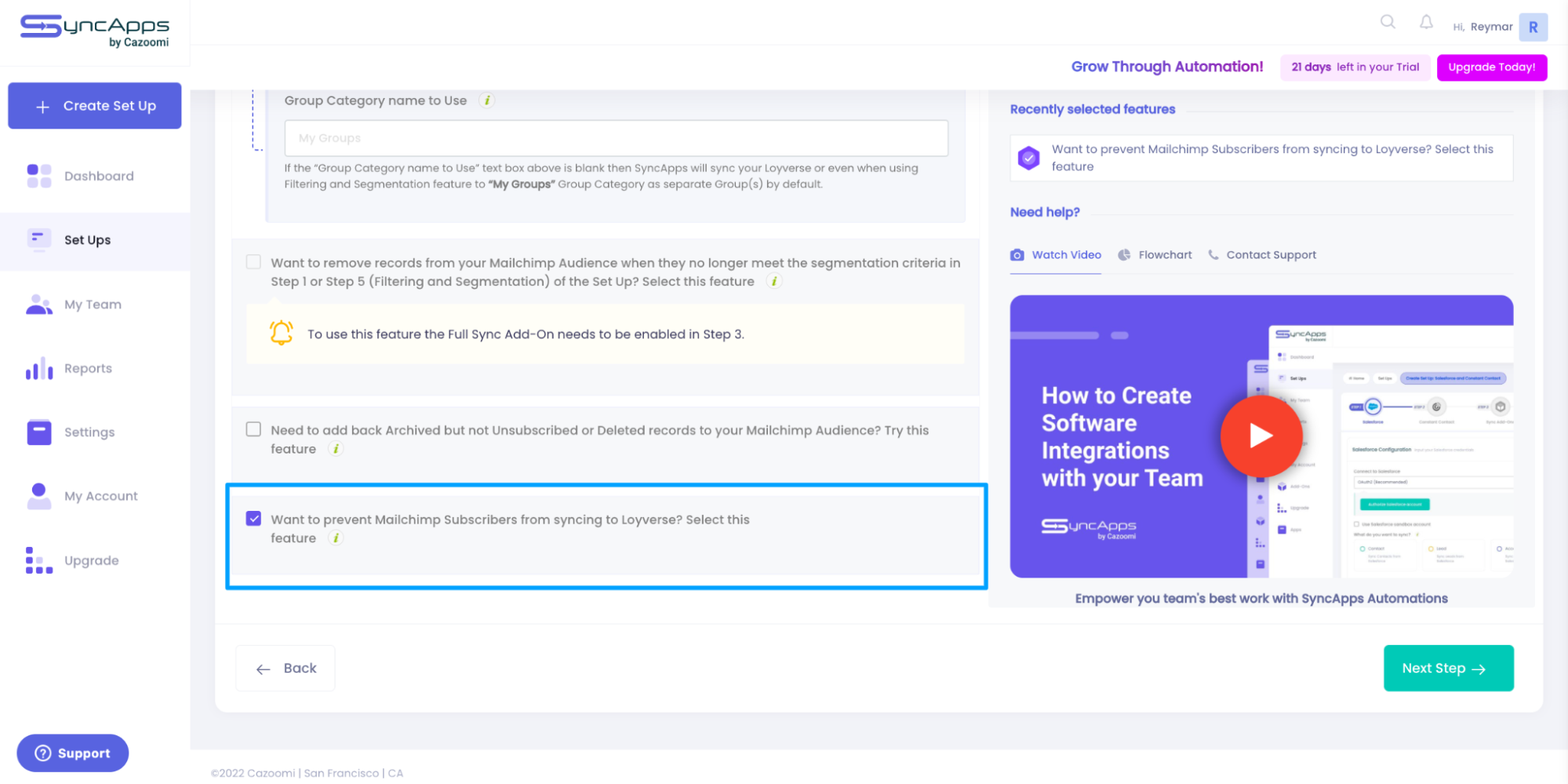
Task: Switch to Flowchart tab
Action: 1155,255
